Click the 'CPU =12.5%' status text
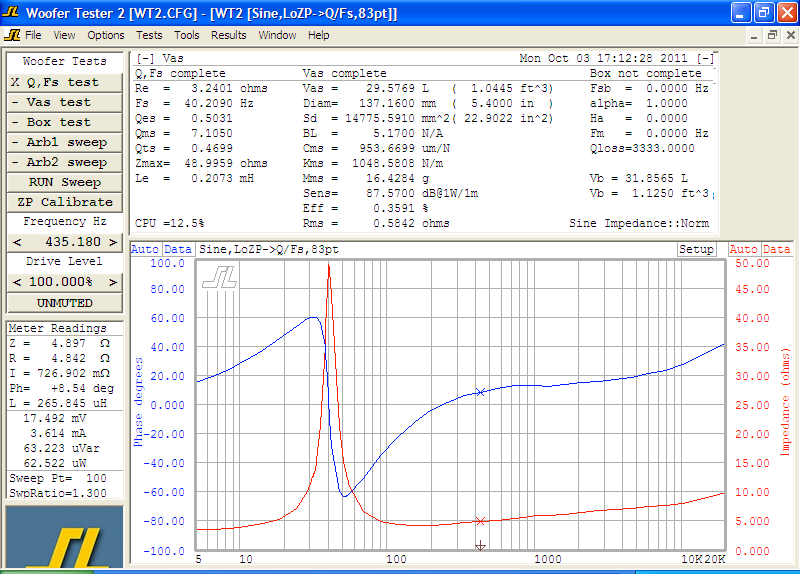The height and width of the screenshot is (574, 800). point(169,223)
